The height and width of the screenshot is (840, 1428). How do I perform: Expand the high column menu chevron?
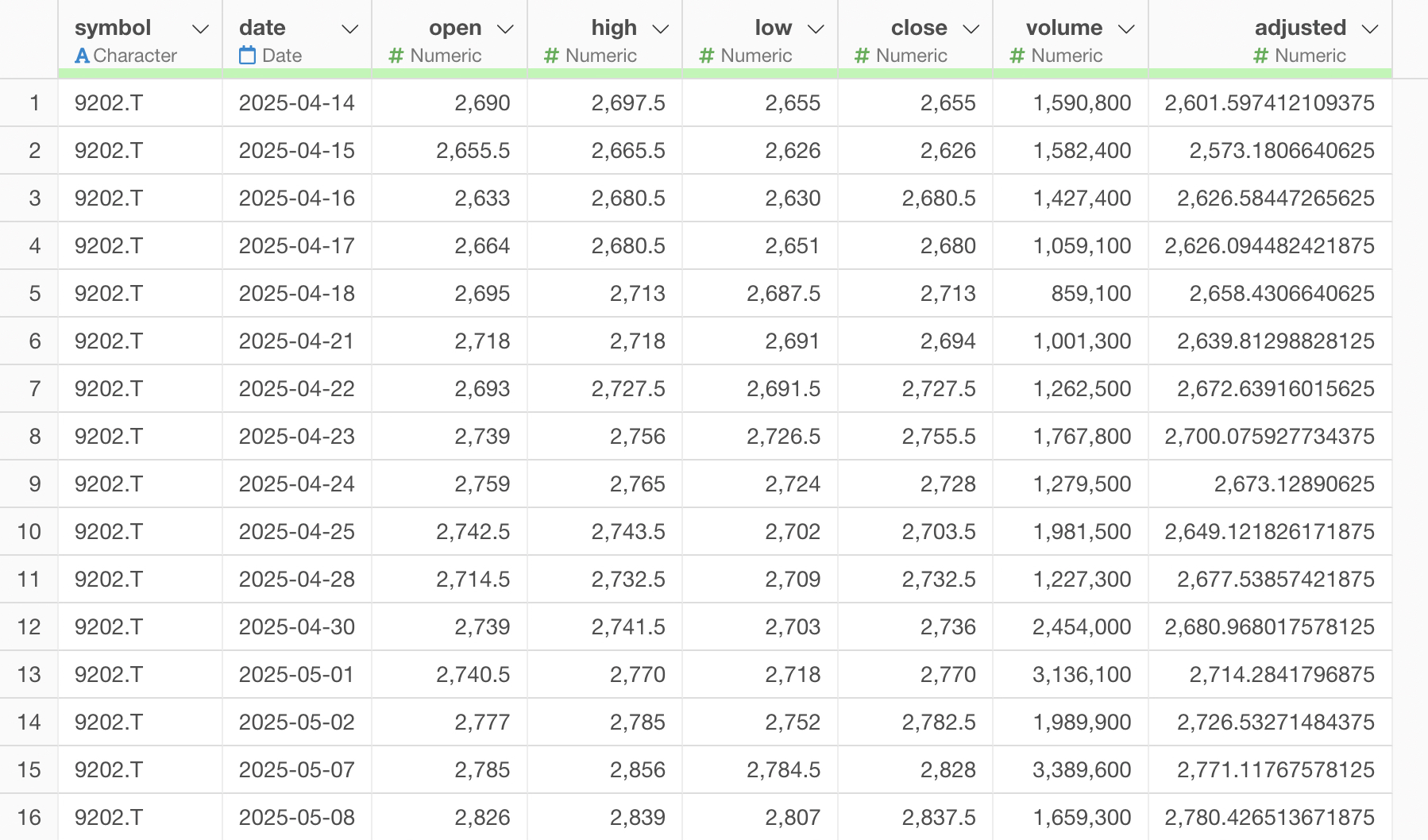pos(660,29)
